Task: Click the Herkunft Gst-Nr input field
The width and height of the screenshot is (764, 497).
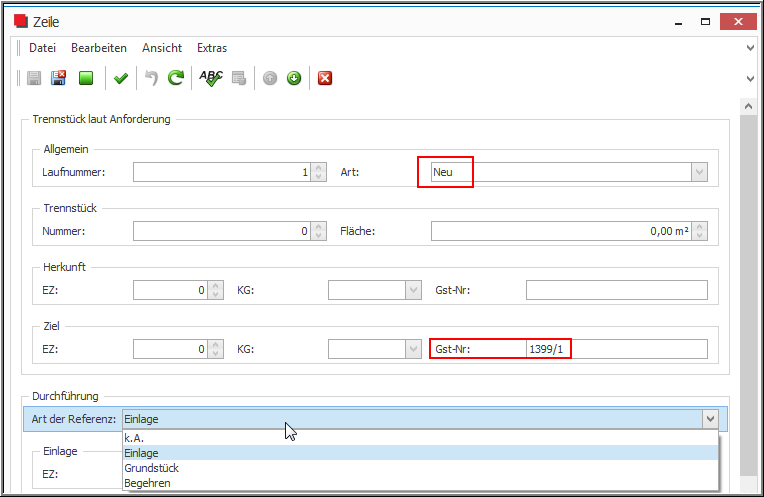Action: (616, 290)
